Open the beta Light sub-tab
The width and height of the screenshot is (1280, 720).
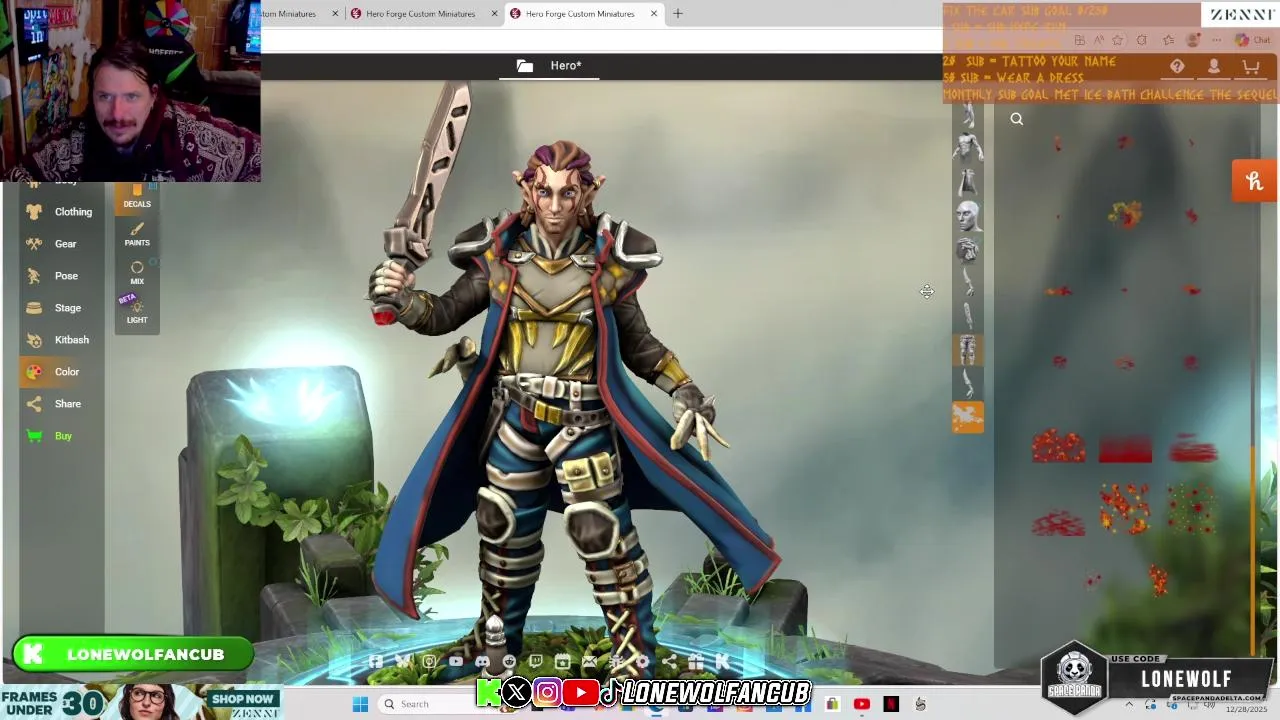[x=137, y=311]
